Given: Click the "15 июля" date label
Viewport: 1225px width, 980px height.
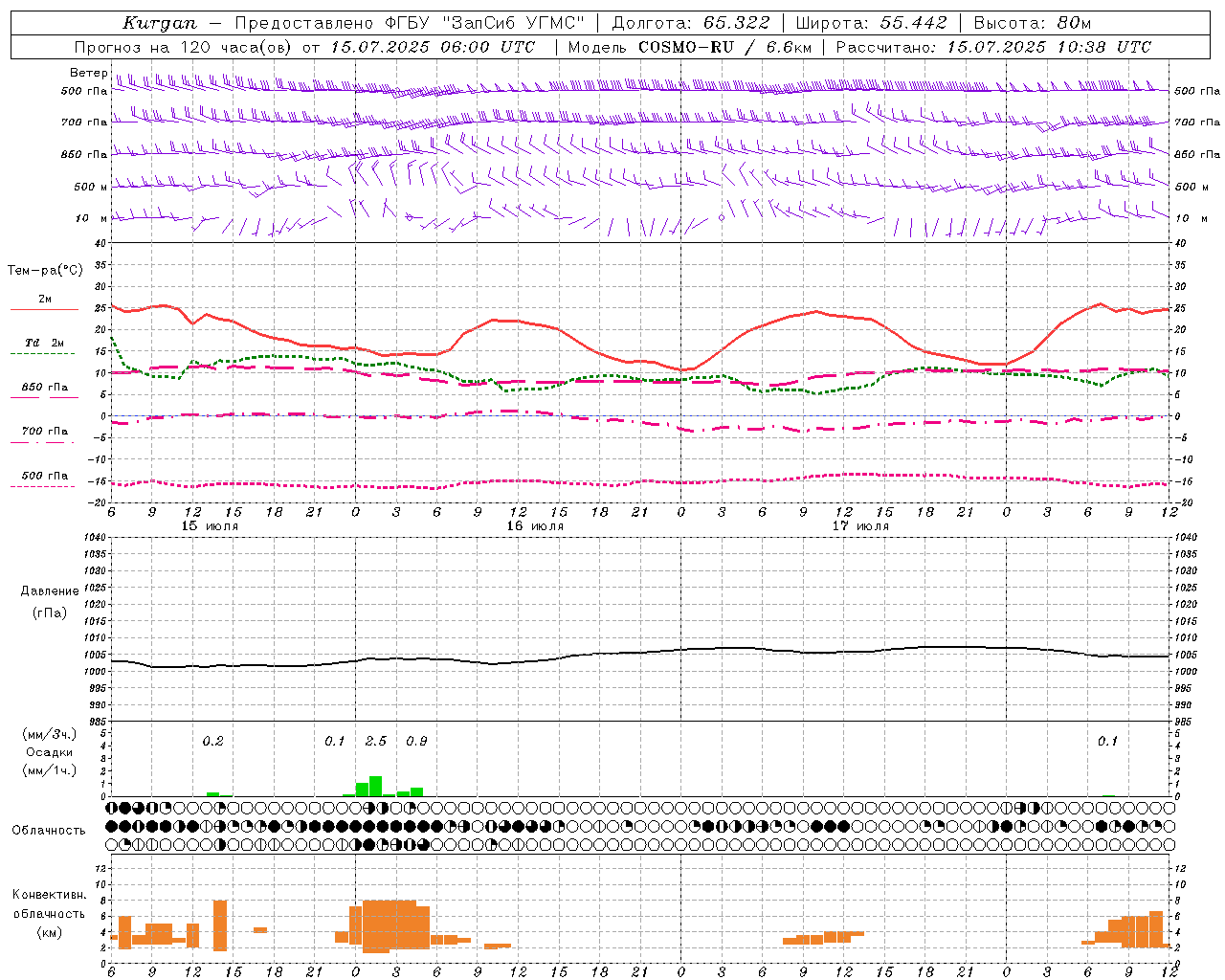Looking at the screenshot, I should pyautogui.click(x=210, y=526).
